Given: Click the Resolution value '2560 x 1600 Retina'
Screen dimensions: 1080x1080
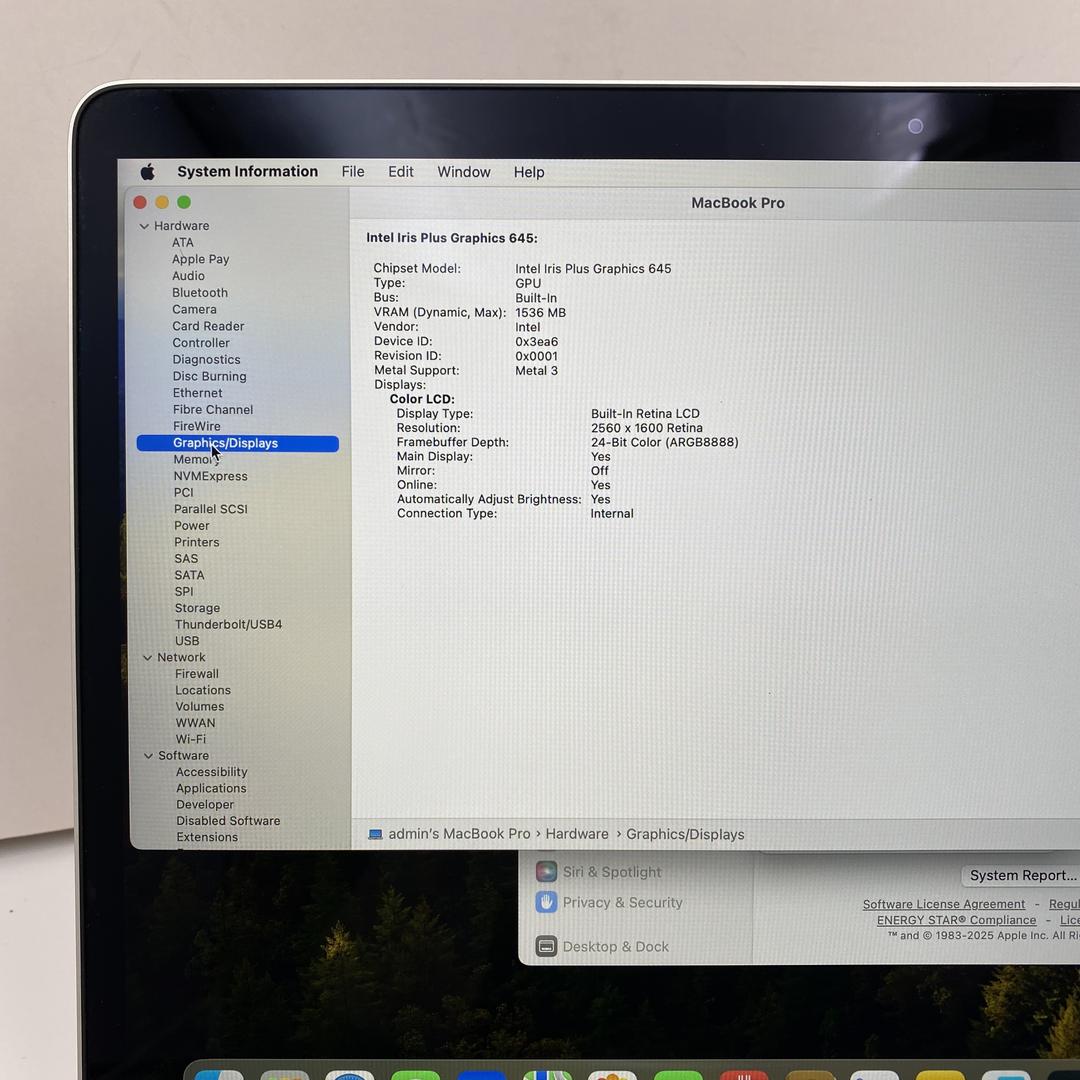Looking at the screenshot, I should click(x=647, y=428).
